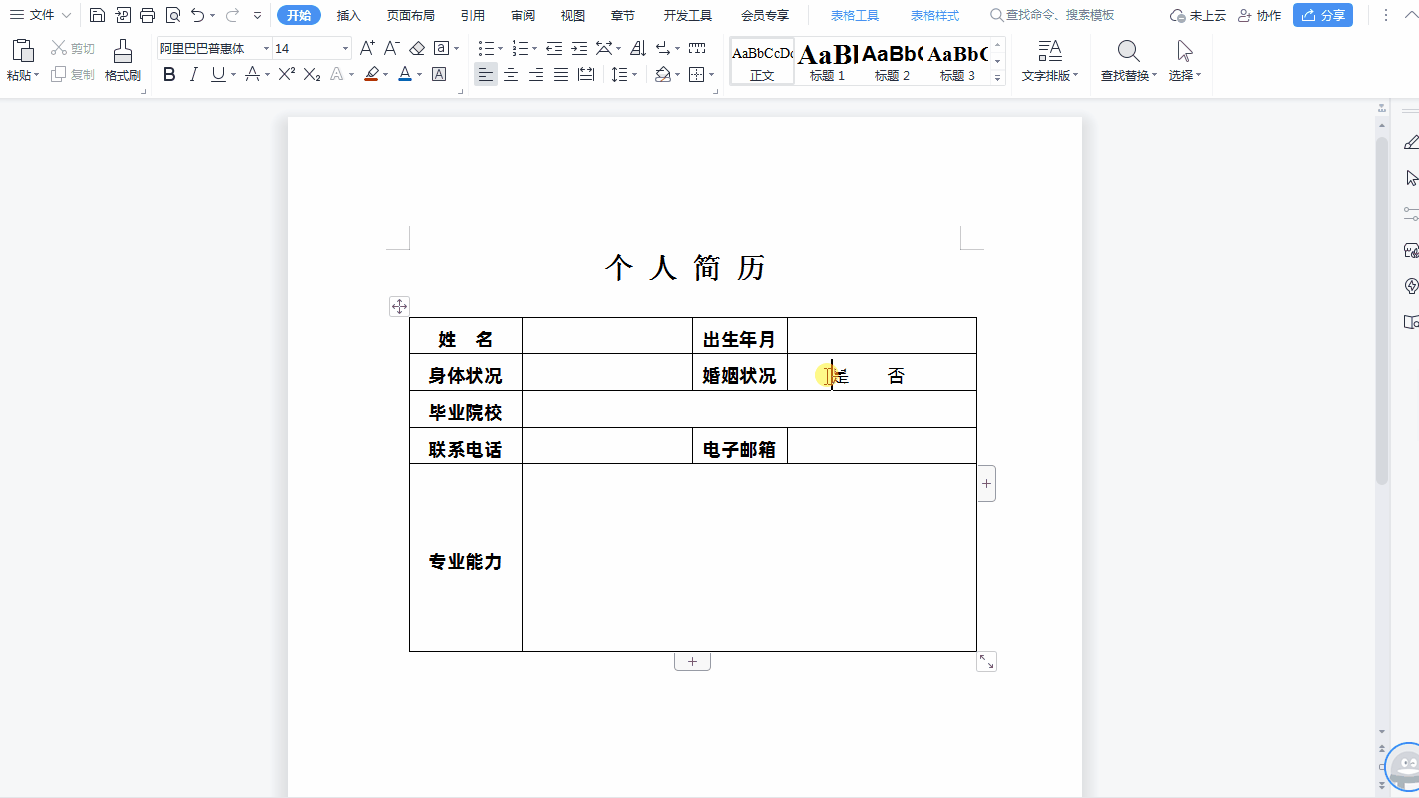Image resolution: width=1419 pixels, height=798 pixels.
Task: Open the font name dropdown 阿里巴巴普惠体
Action: [x=267, y=48]
